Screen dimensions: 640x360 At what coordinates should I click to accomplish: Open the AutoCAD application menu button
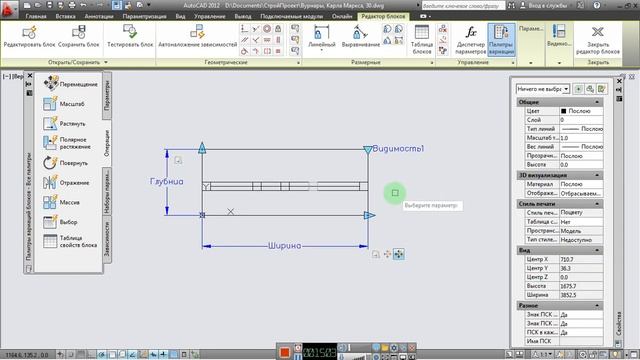click(9, 9)
